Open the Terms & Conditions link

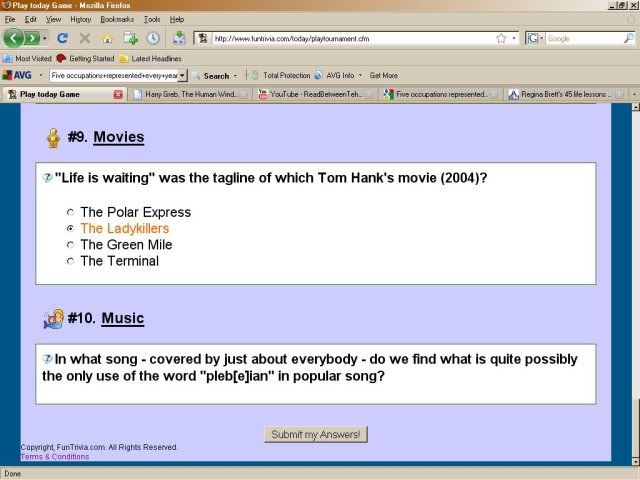[55, 456]
